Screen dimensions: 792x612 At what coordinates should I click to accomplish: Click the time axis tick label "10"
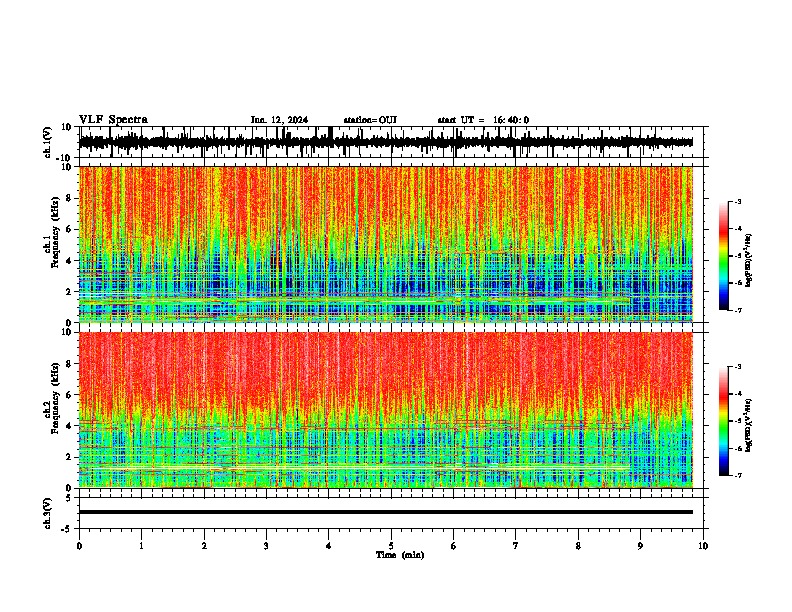pyautogui.click(x=703, y=546)
